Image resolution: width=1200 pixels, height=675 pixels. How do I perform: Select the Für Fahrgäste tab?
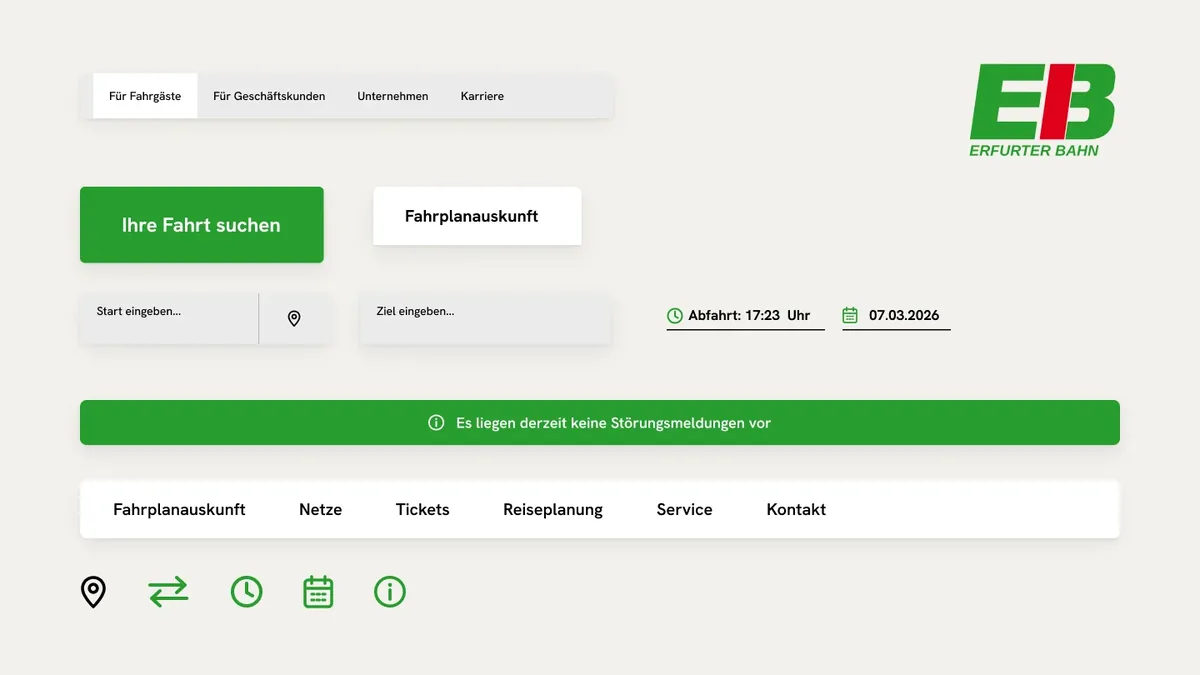pyautogui.click(x=145, y=96)
